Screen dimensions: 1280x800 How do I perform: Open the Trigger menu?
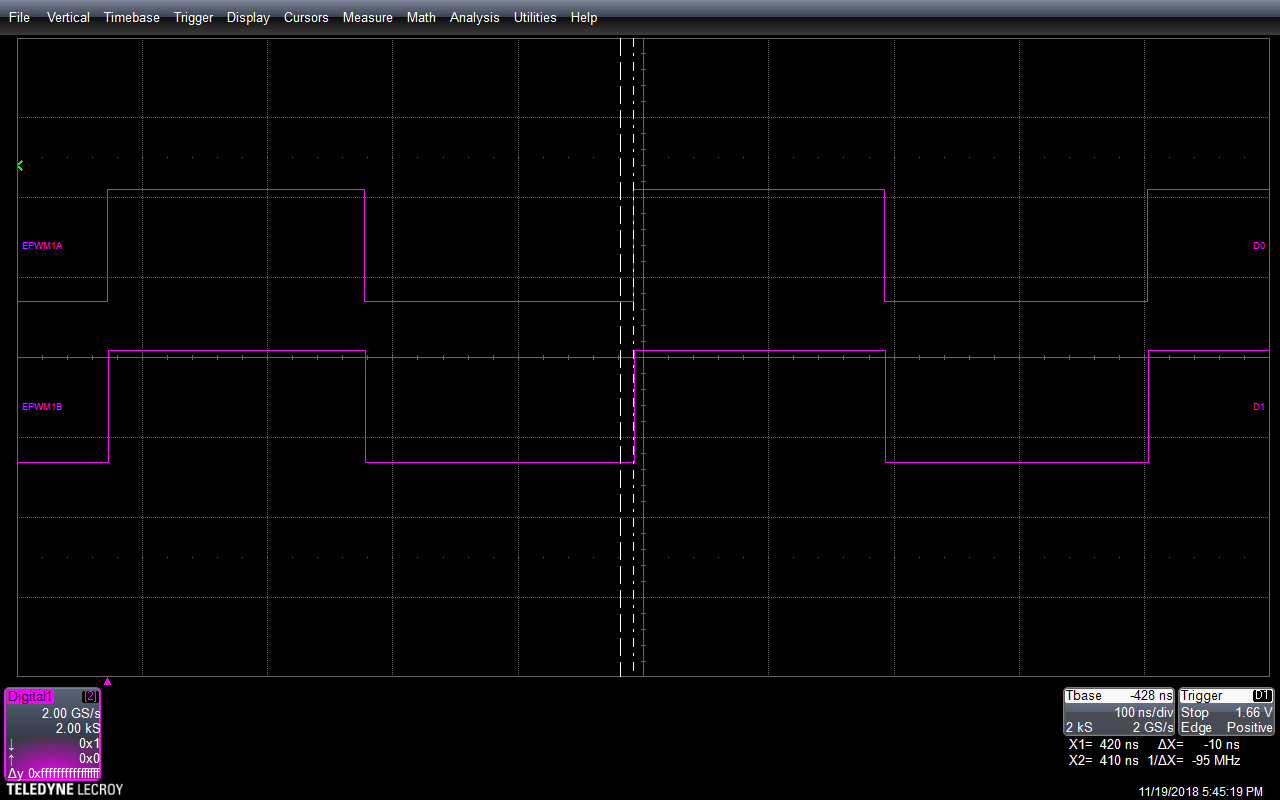[193, 17]
